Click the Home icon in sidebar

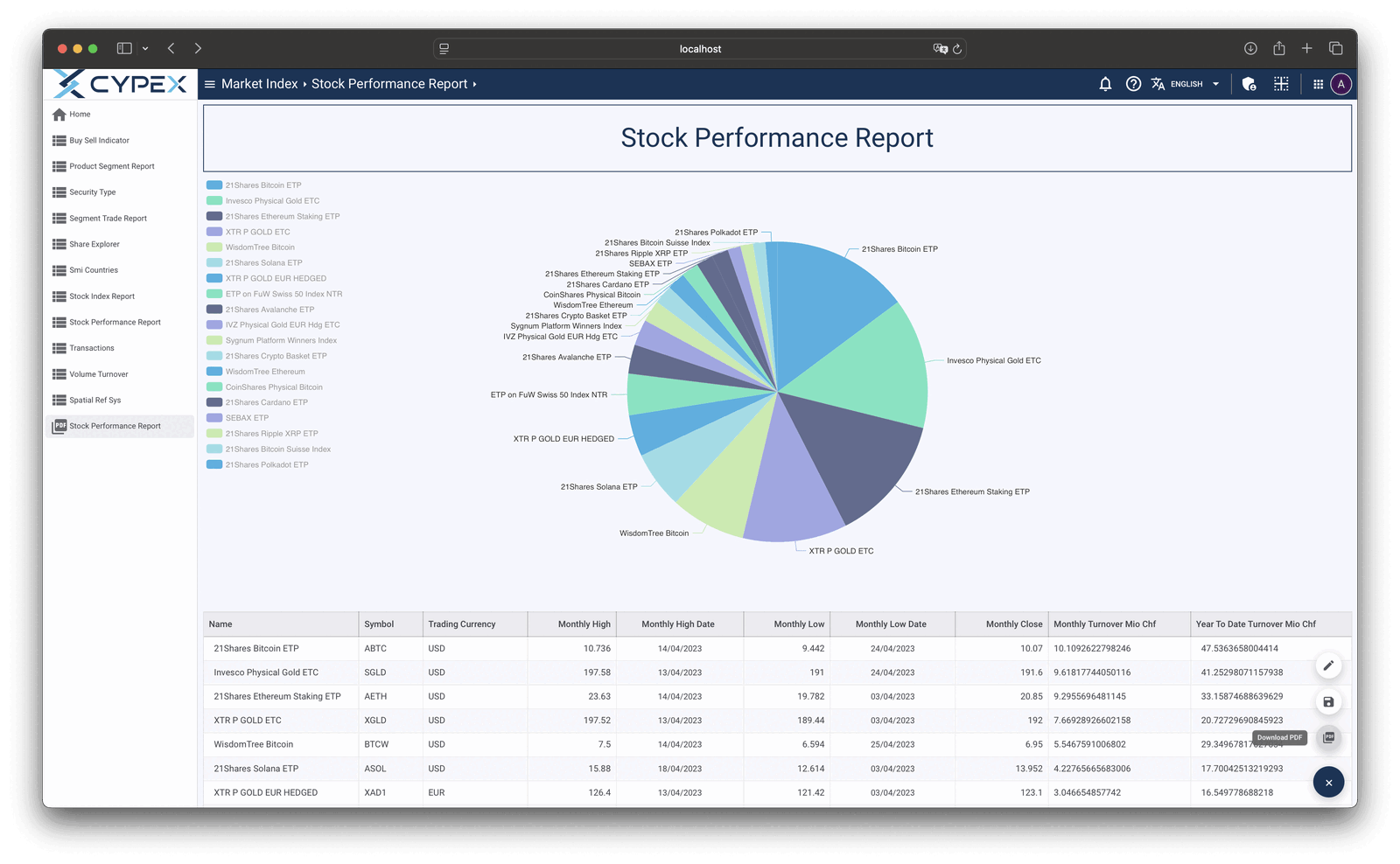tap(59, 115)
